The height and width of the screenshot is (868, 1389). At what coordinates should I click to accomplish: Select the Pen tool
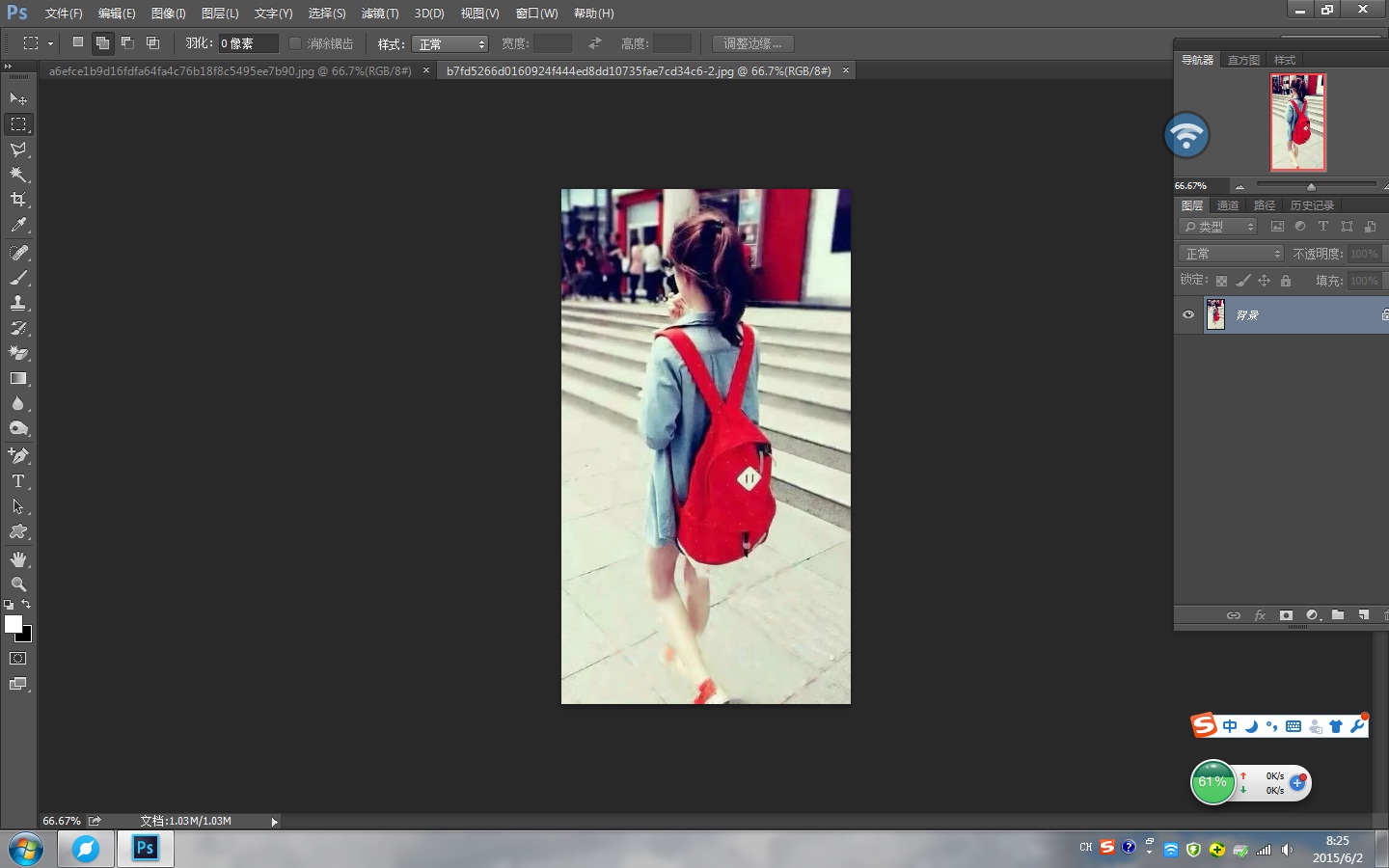[18, 455]
